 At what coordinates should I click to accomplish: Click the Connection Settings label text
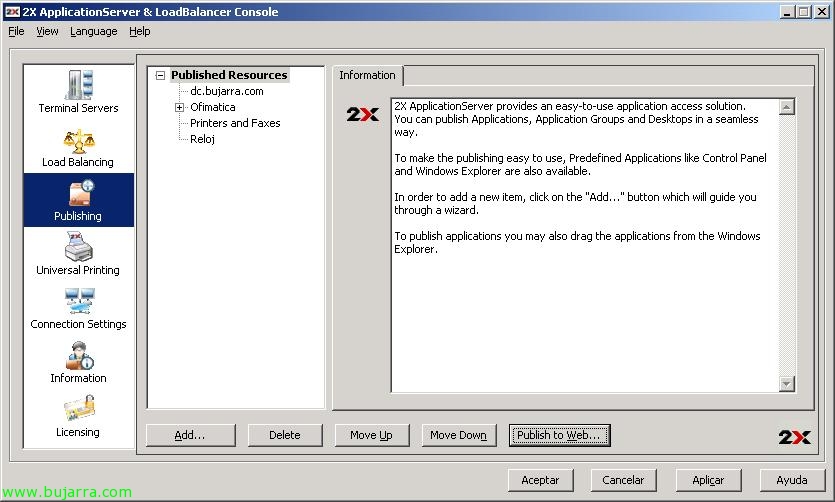(x=78, y=324)
